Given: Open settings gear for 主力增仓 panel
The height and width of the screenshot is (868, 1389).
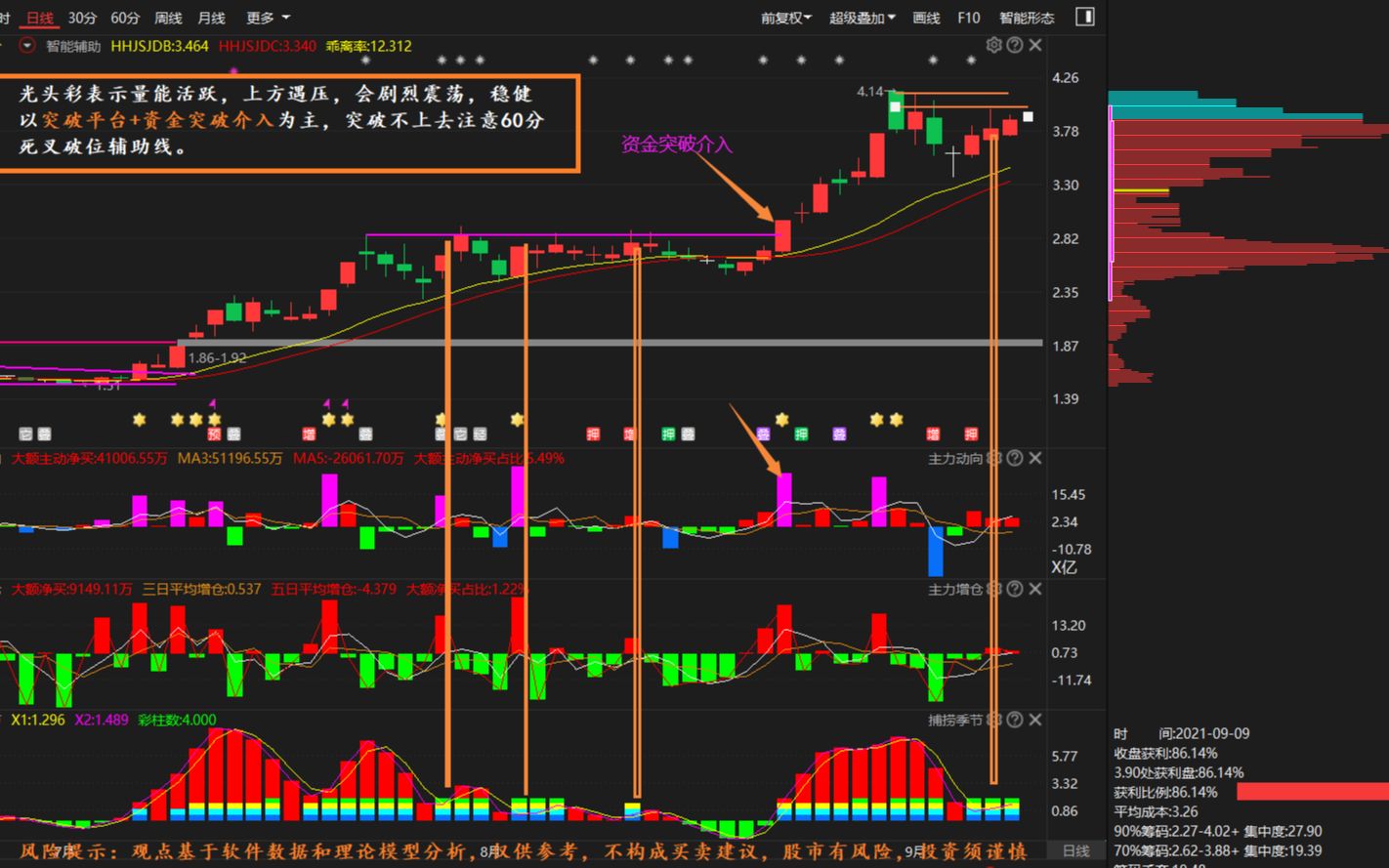Looking at the screenshot, I should click(993, 589).
